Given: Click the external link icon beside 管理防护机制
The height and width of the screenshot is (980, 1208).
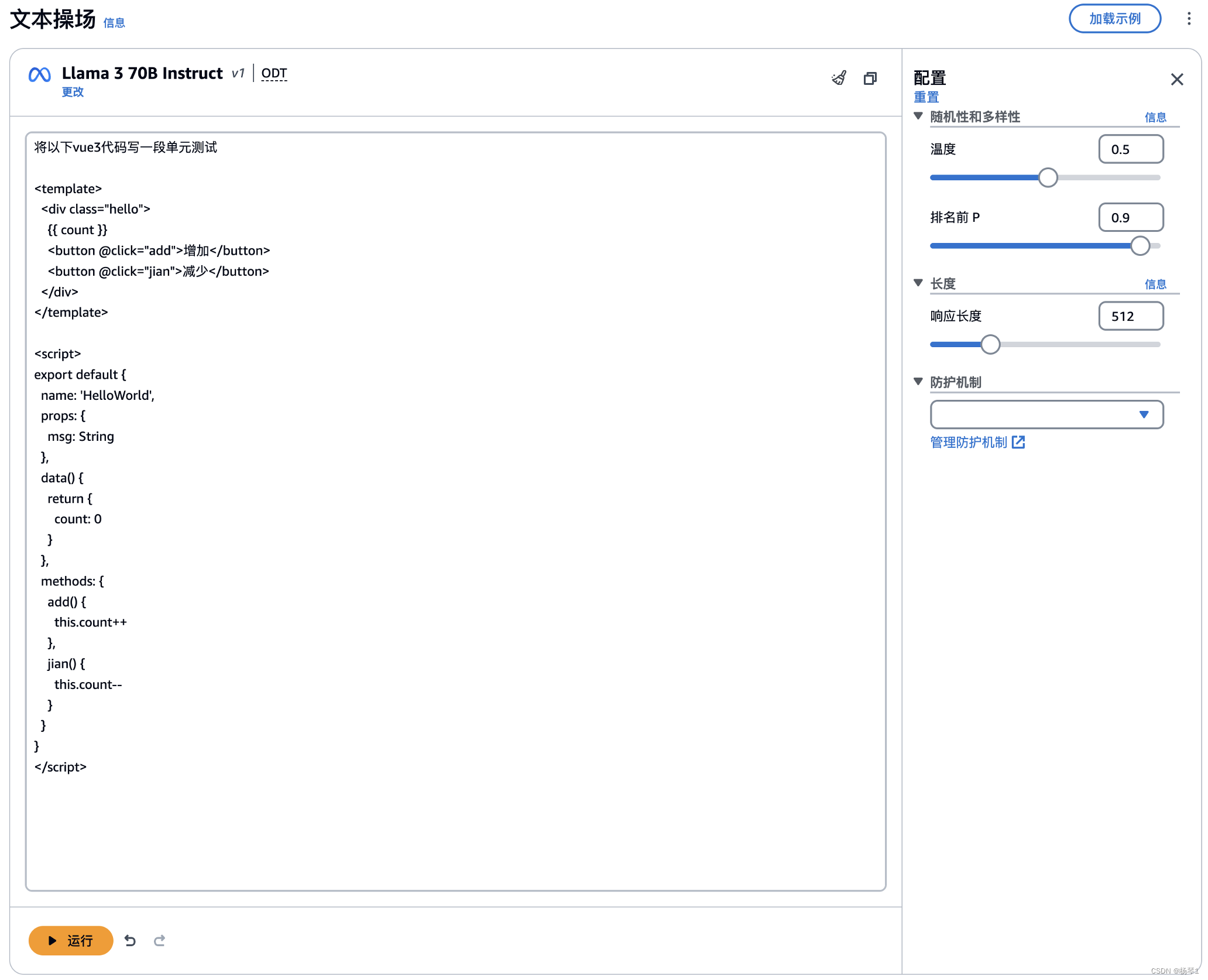Looking at the screenshot, I should [1018, 443].
